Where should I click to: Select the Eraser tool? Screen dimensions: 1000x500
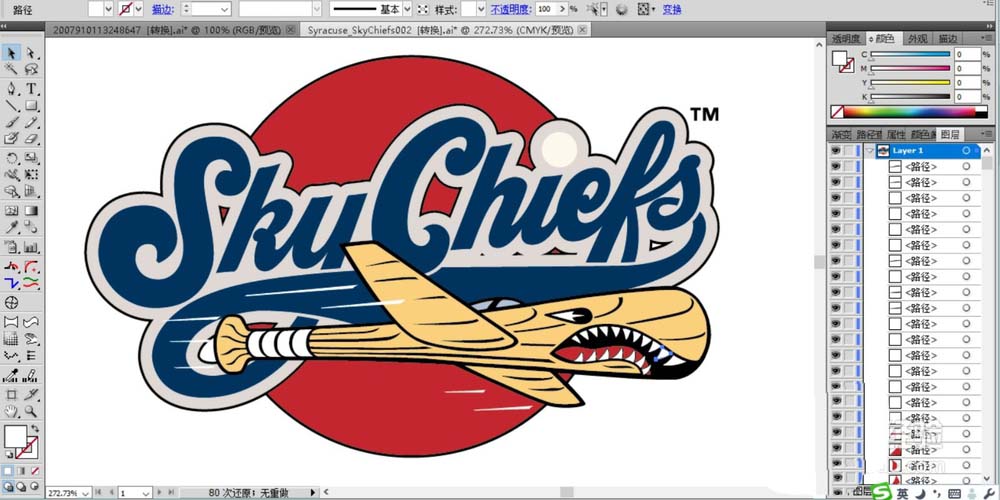31,138
